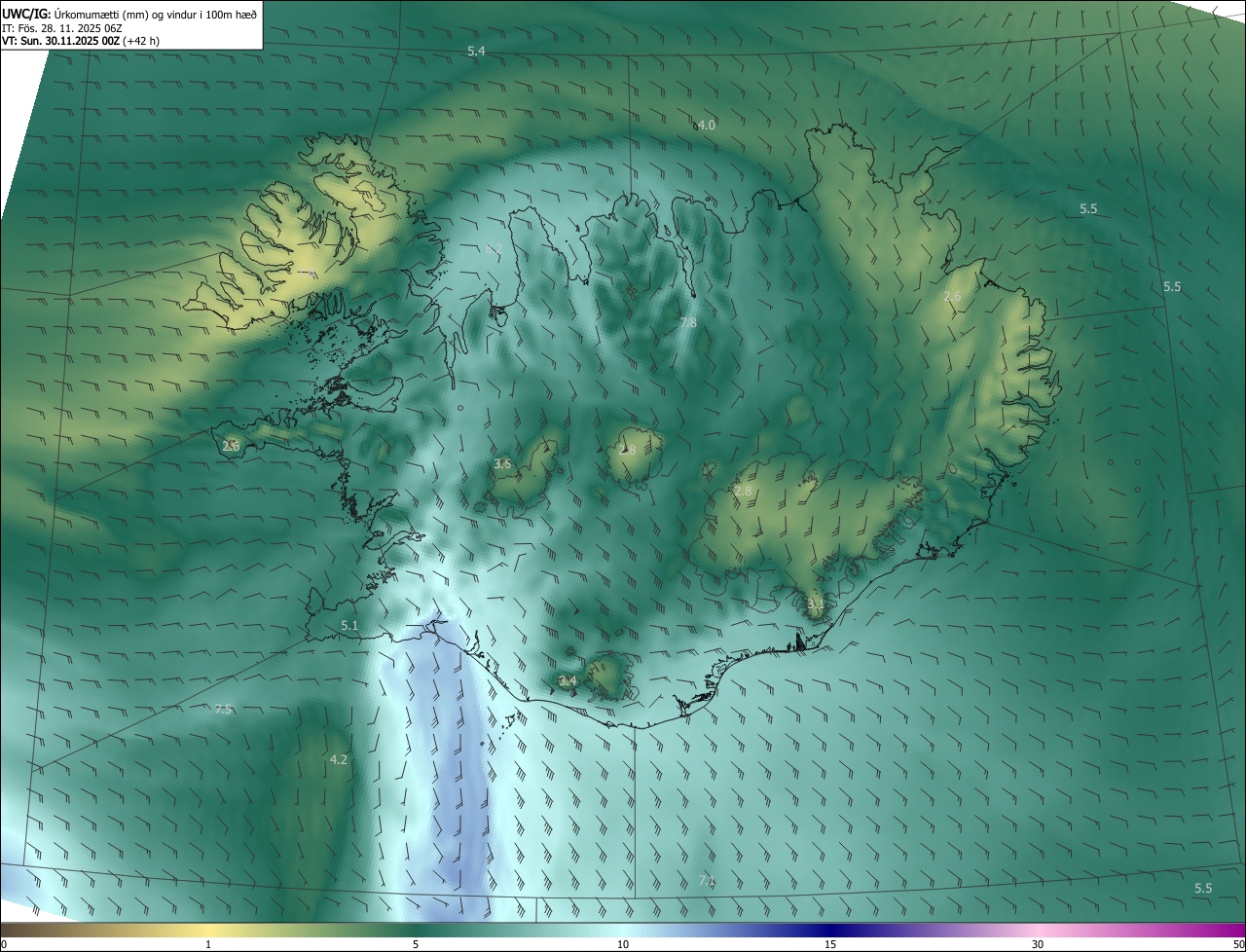Click the 7.5 value label southwest of Reykjanes

point(223,709)
